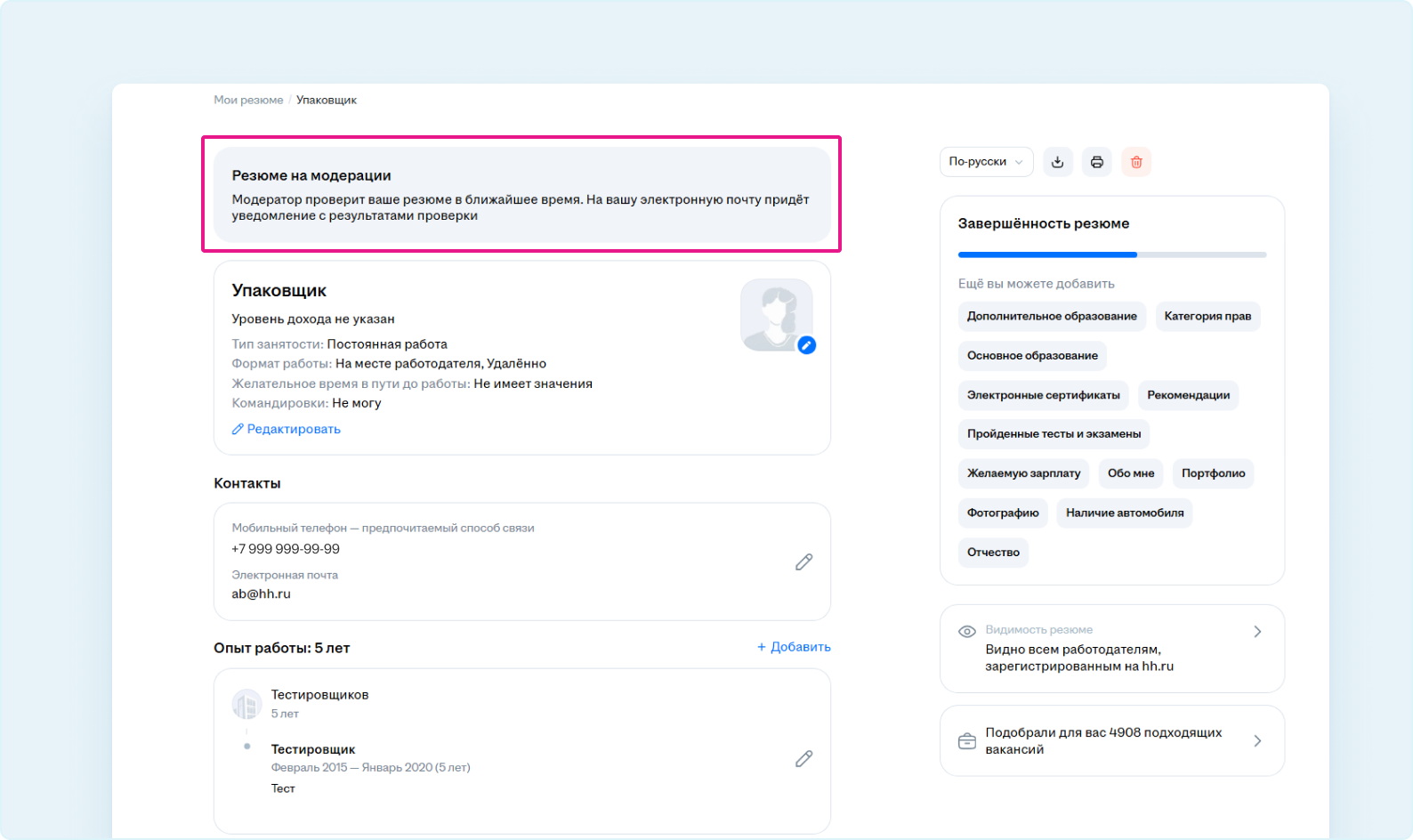This screenshot has width=1413, height=840.
Task: Expand the resume visibility settings chevron
Action: tap(1257, 632)
